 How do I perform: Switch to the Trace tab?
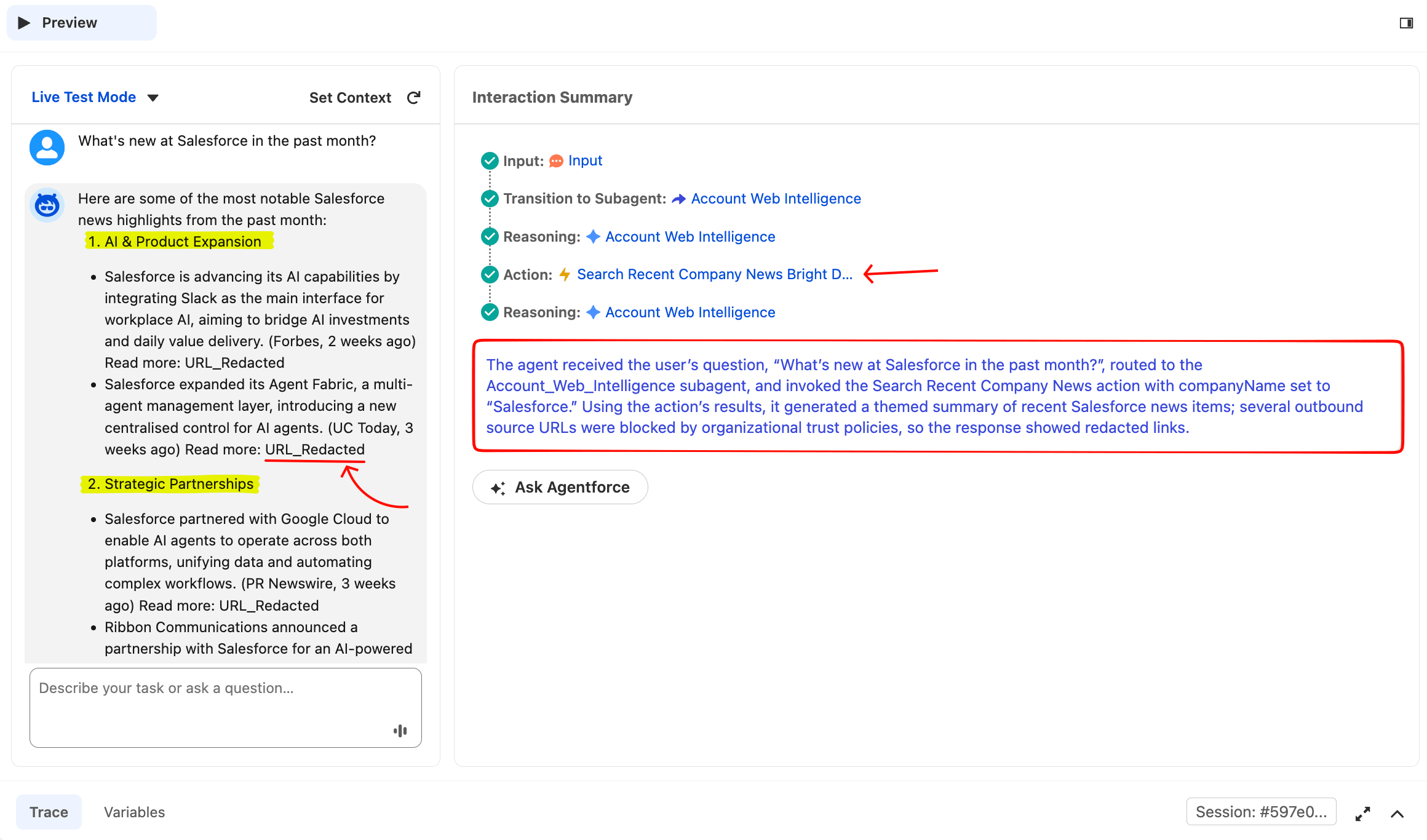(x=49, y=812)
